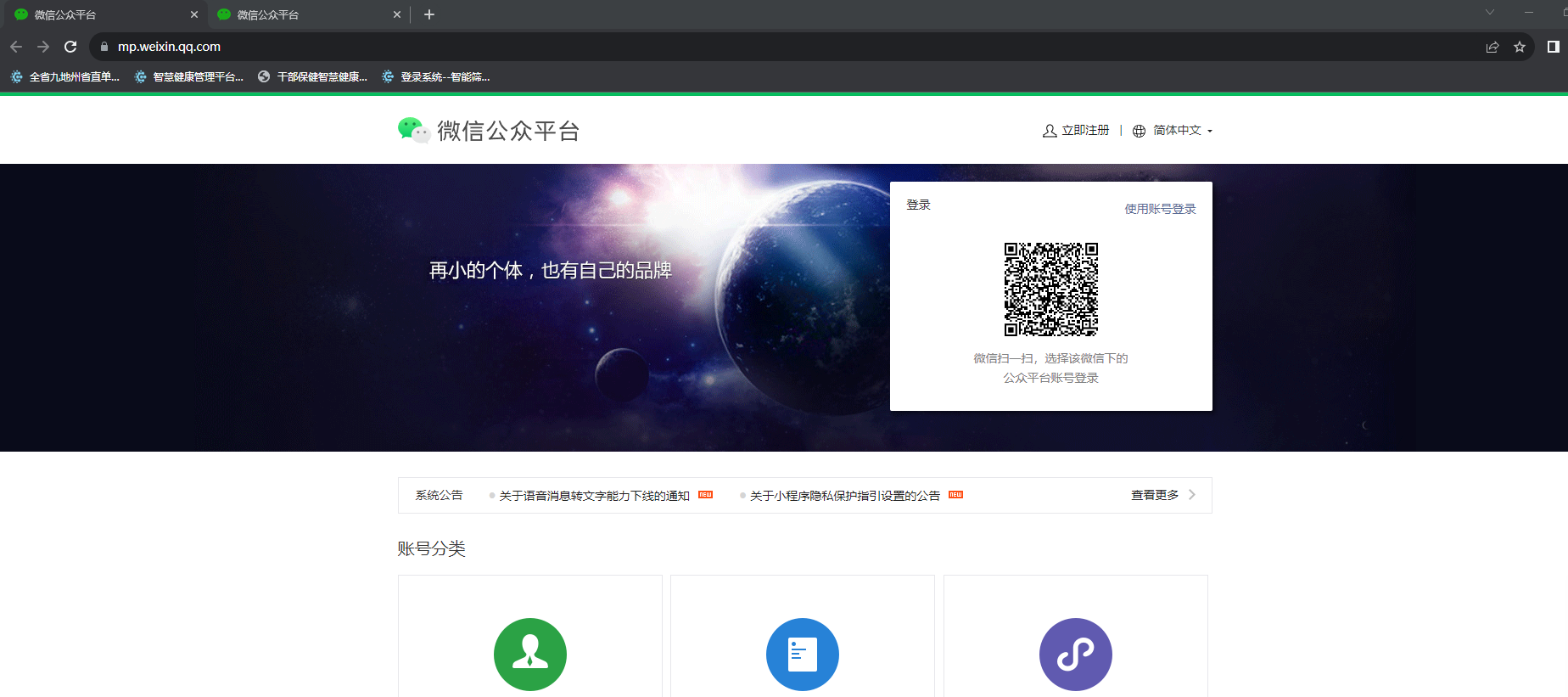The width and height of the screenshot is (1568, 697).
Task: Go back using the browser back arrow
Action: (x=16, y=47)
